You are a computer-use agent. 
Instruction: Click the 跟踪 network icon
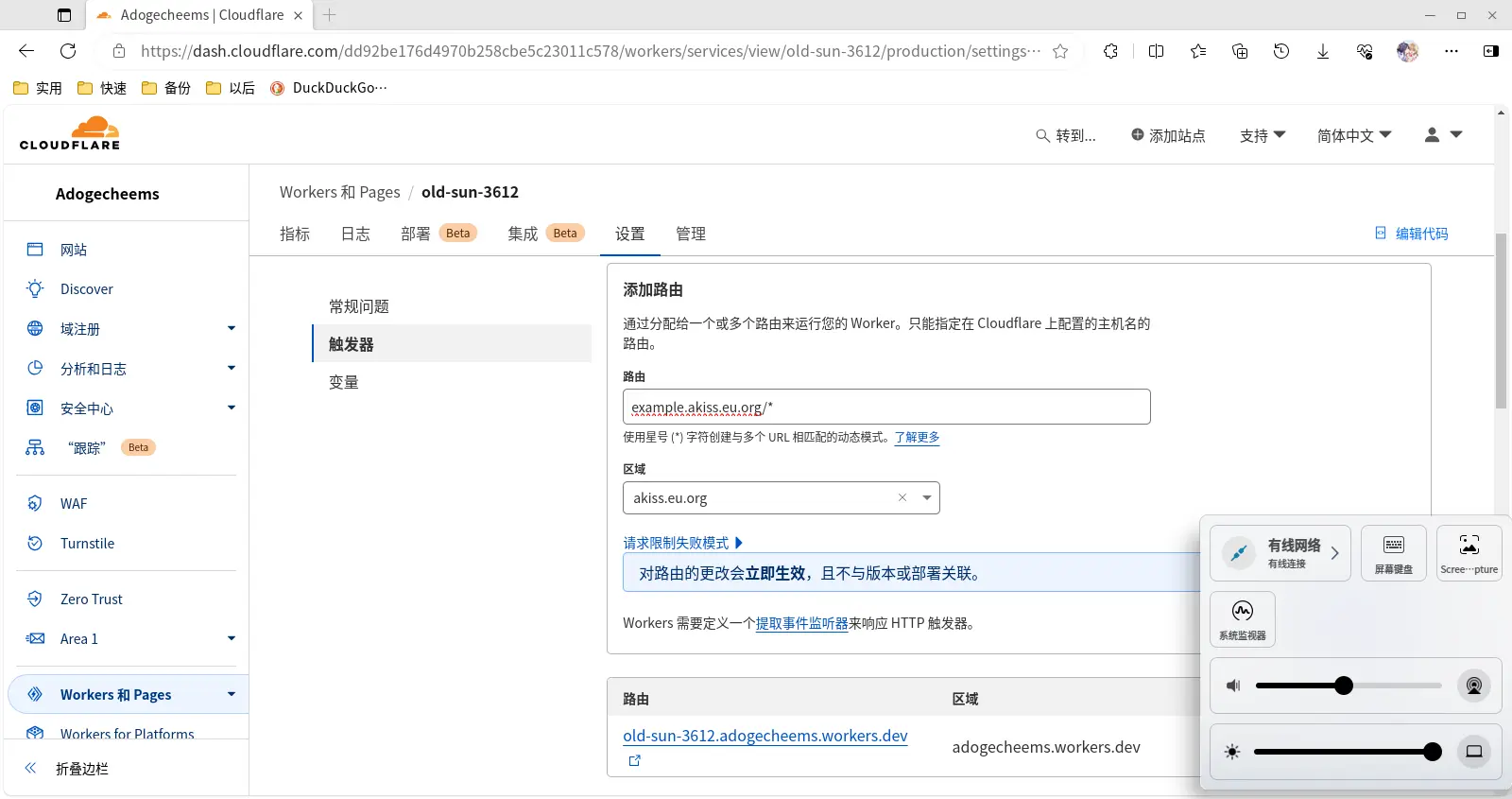click(x=35, y=447)
